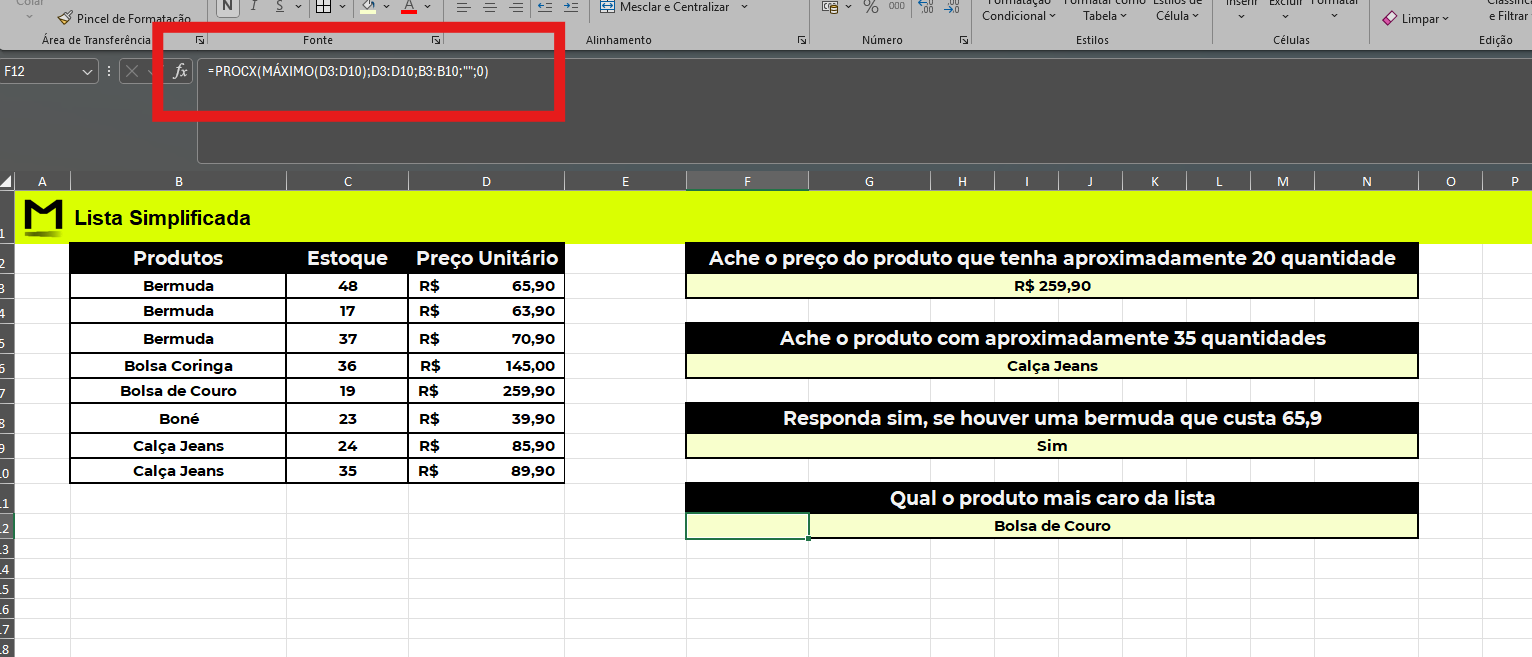Open the Limpar menu
The width and height of the screenshot is (1532, 657).
[1416, 18]
